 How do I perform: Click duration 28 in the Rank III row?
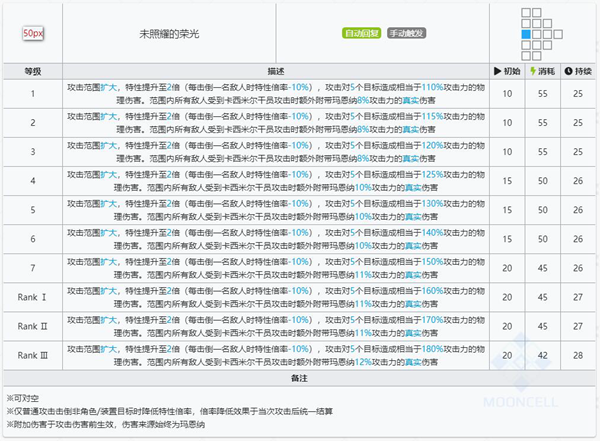pos(578,356)
